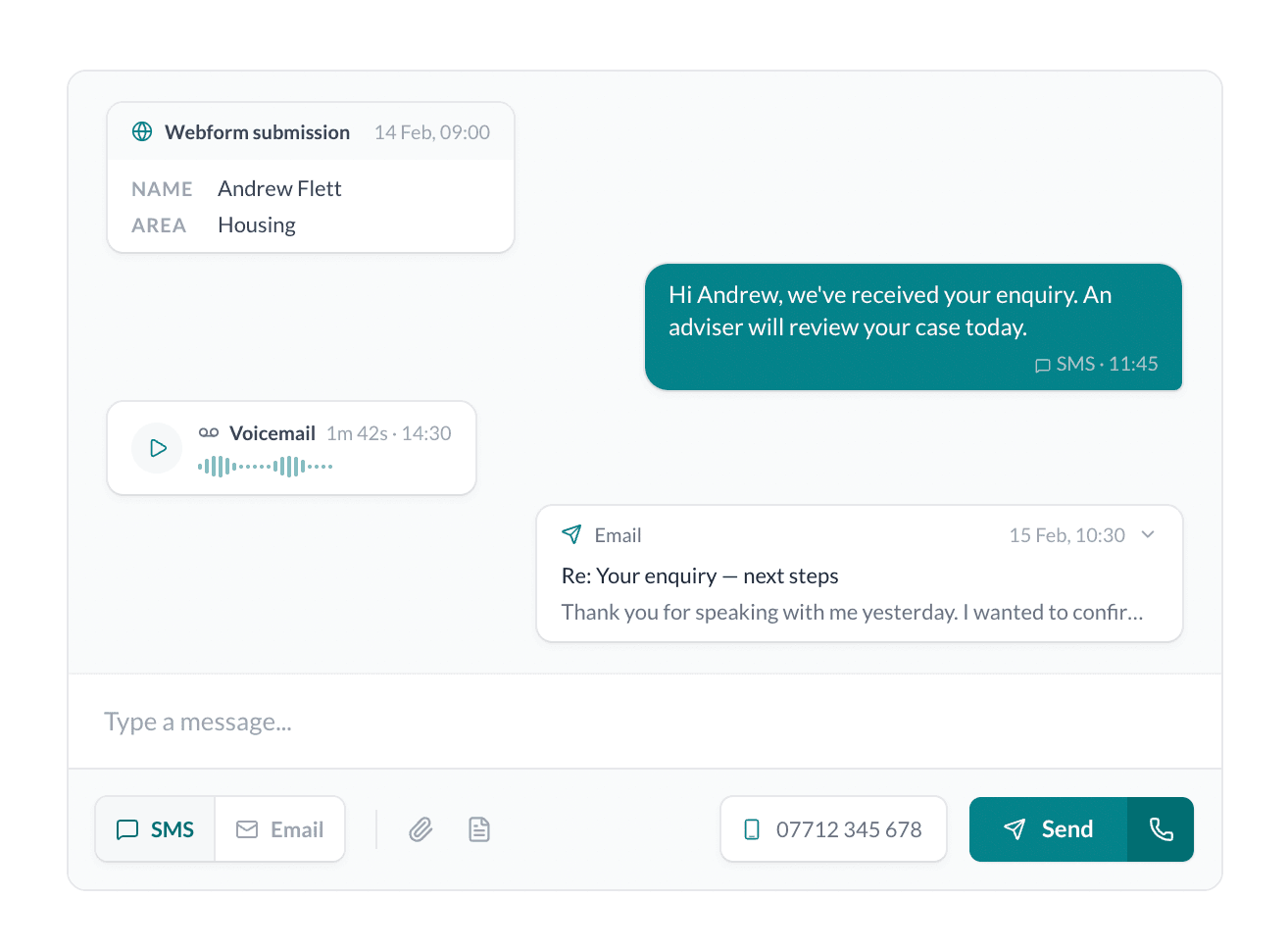Click the SMS bubble icon in teal message
This screenshot has height=949, width=1288.
coord(1043,365)
